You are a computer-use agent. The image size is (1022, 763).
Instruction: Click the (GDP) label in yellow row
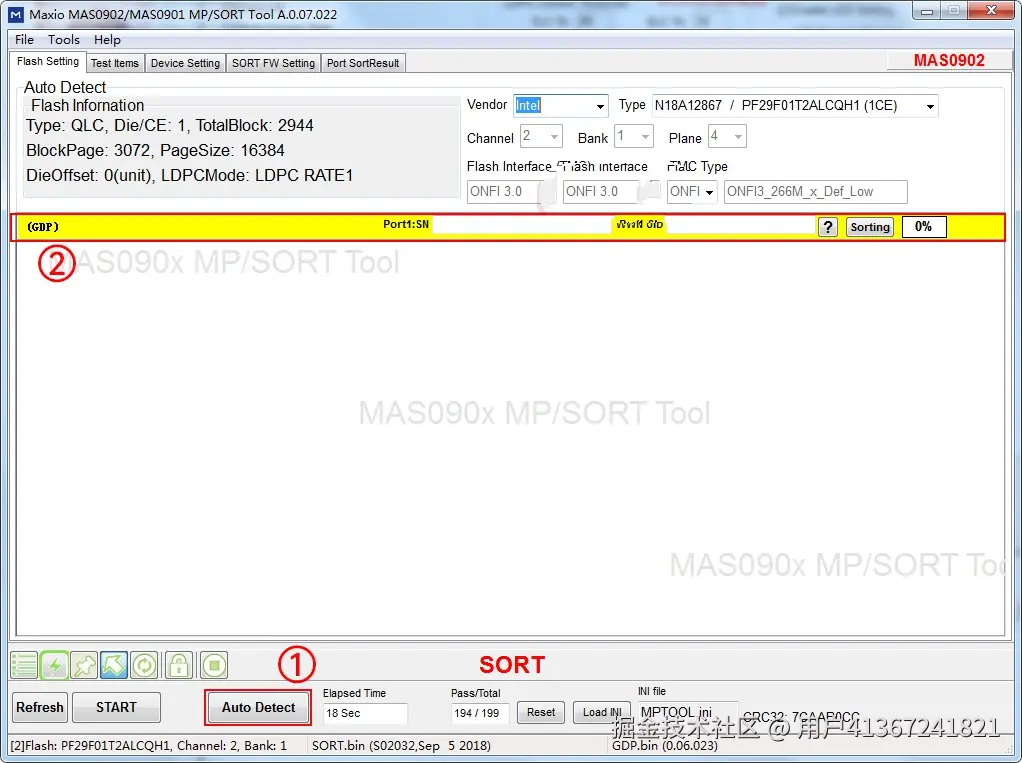click(43, 227)
